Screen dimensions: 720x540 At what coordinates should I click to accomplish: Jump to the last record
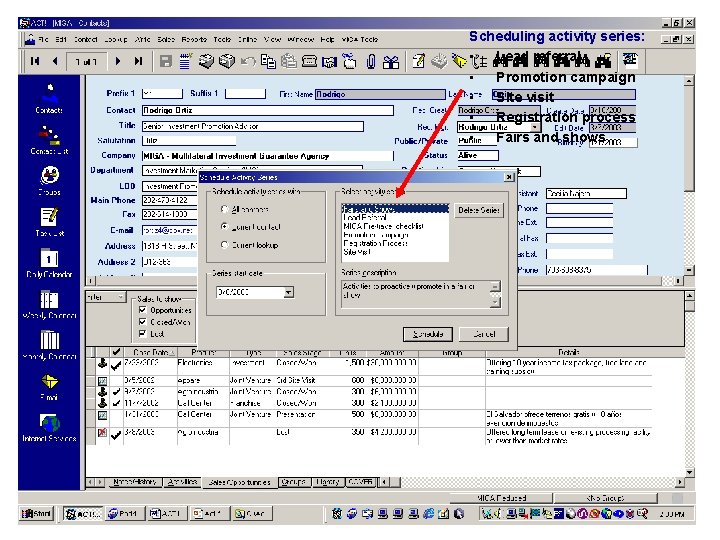[x=138, y=61]
